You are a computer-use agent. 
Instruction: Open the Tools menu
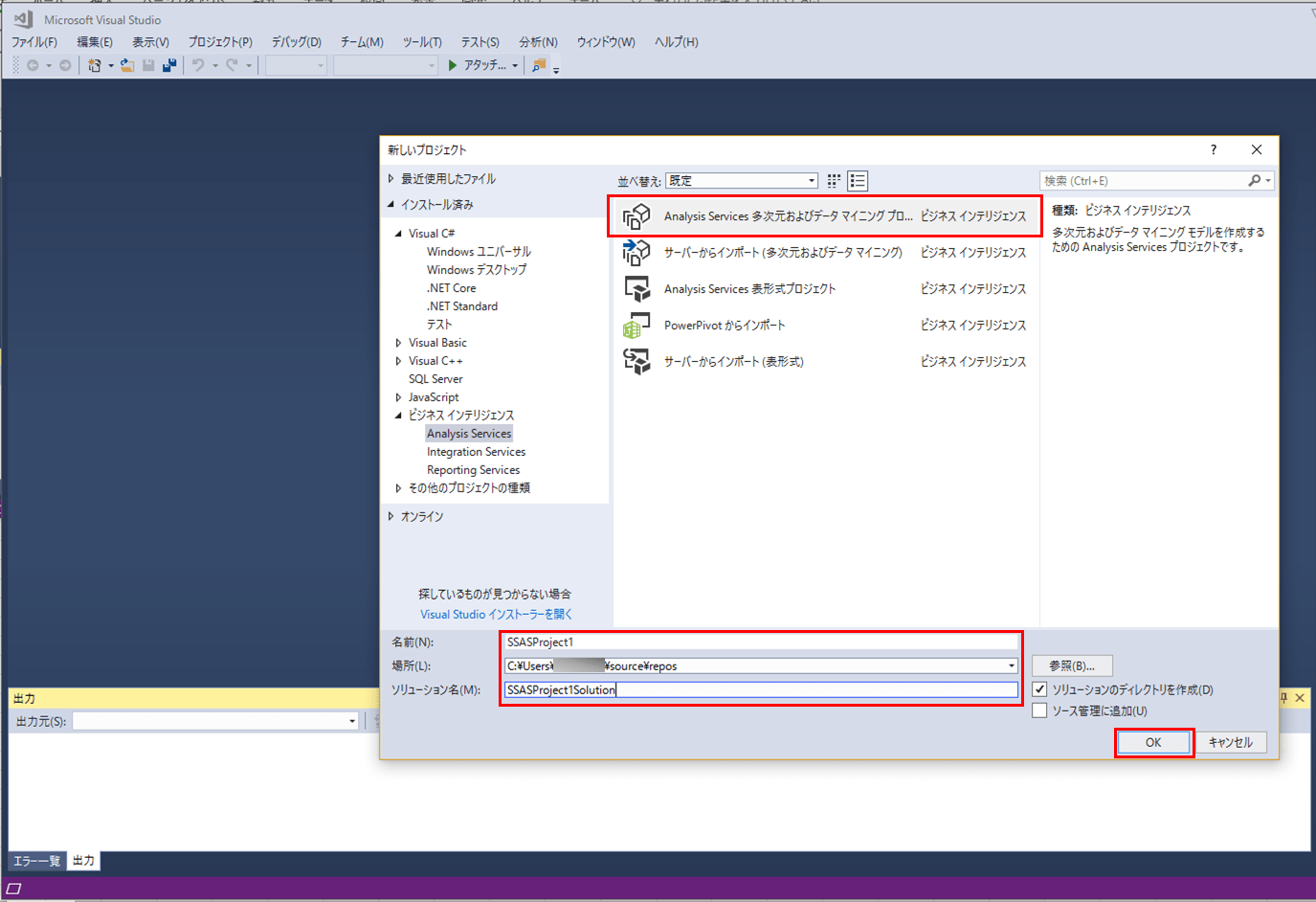[x=422, y=42]
